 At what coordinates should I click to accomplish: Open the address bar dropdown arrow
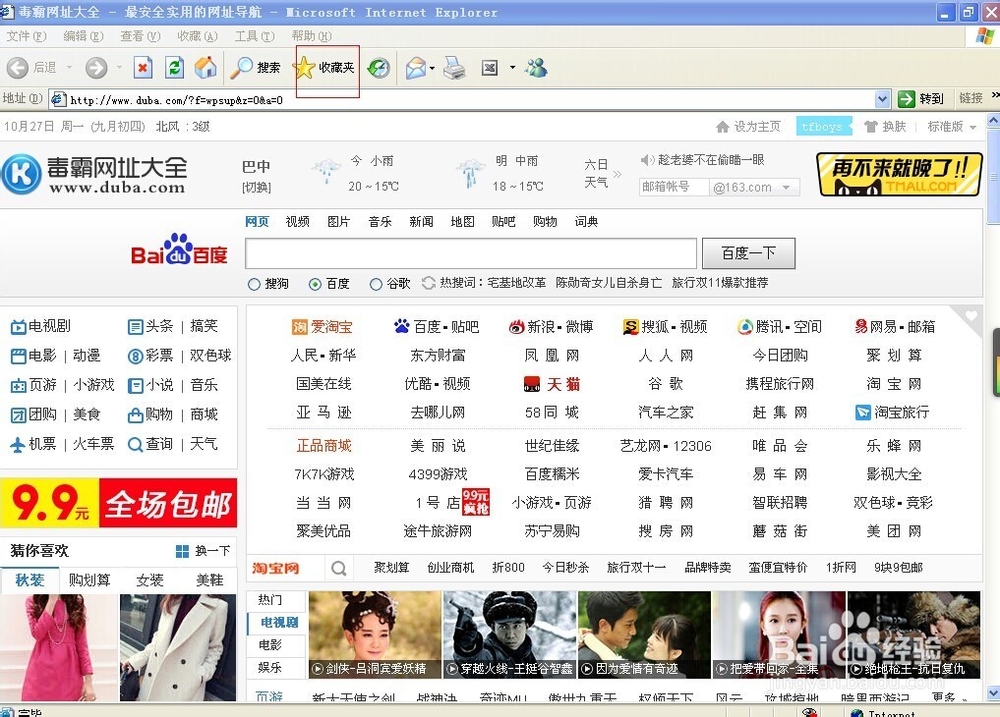click(x=883, y=99)
